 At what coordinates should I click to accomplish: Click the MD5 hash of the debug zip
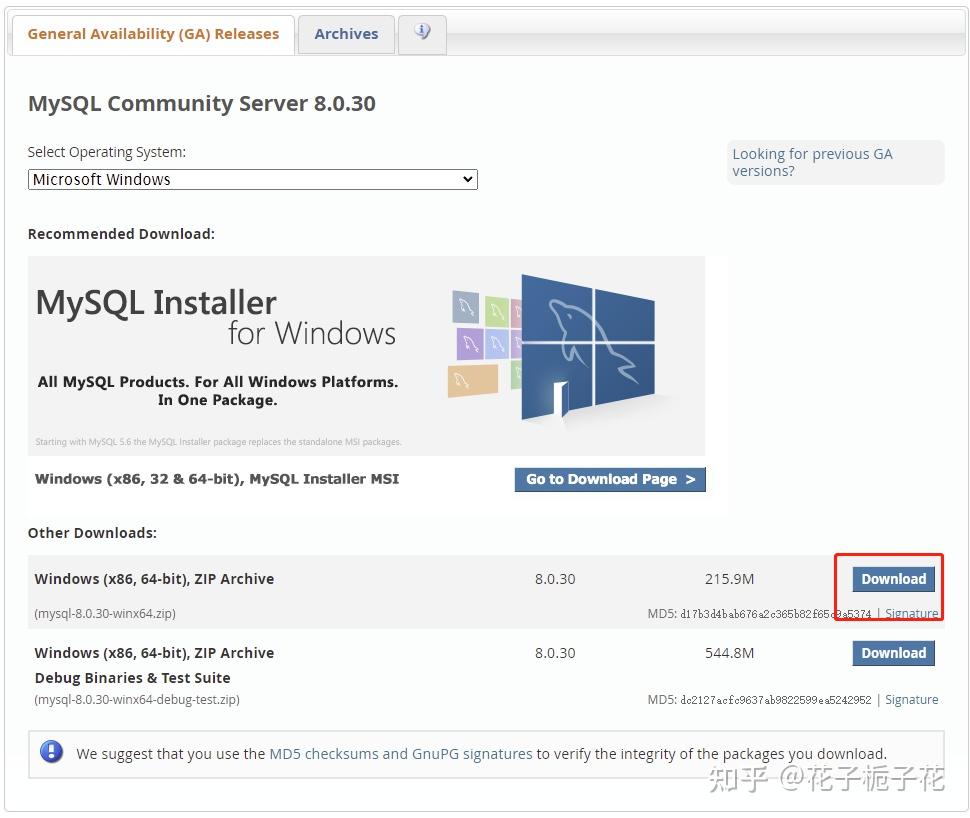(x=776, y=699)
